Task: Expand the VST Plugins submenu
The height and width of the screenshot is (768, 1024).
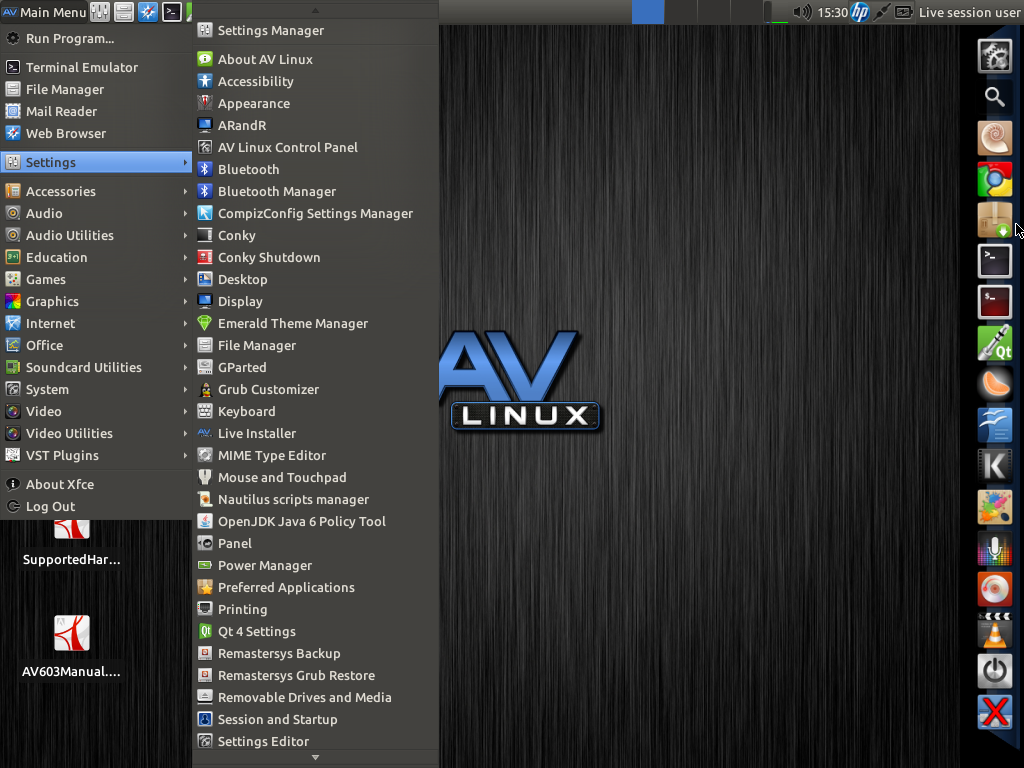Action: (x=60, y=455)
